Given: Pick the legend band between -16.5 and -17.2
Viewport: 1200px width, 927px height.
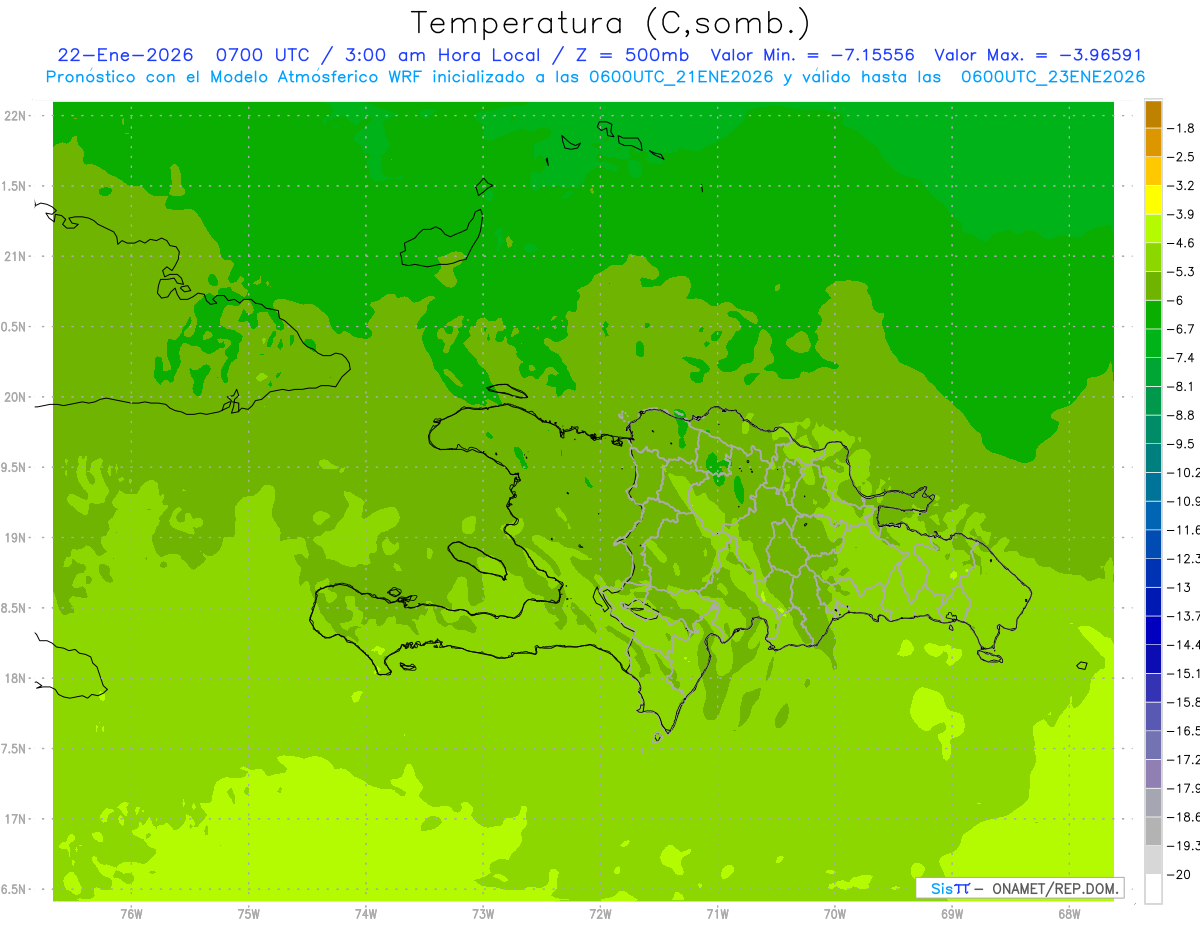Looking at the screenshot, I should click(1153, 745).
